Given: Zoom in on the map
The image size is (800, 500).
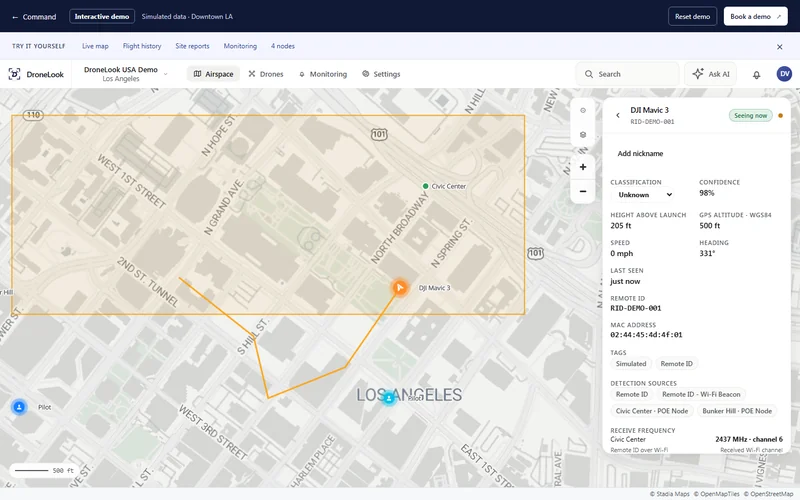Looking at the screenshot, I should point(583,167).
